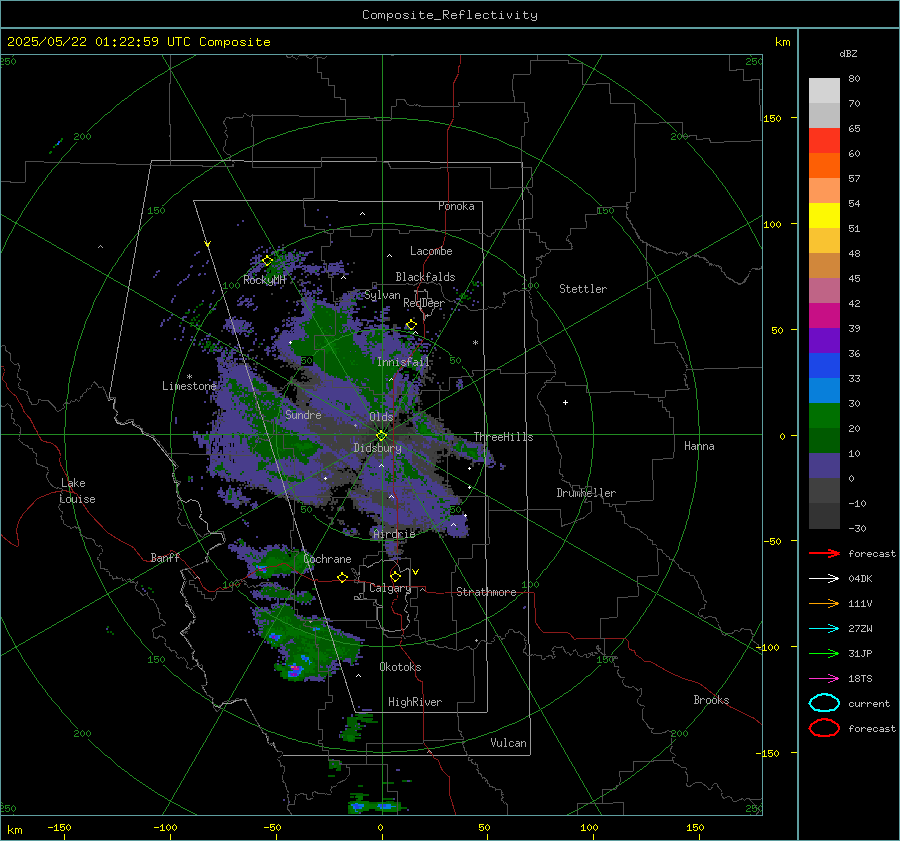
Task: Click the Lacombe city label
Action: [x=431, y=251]
